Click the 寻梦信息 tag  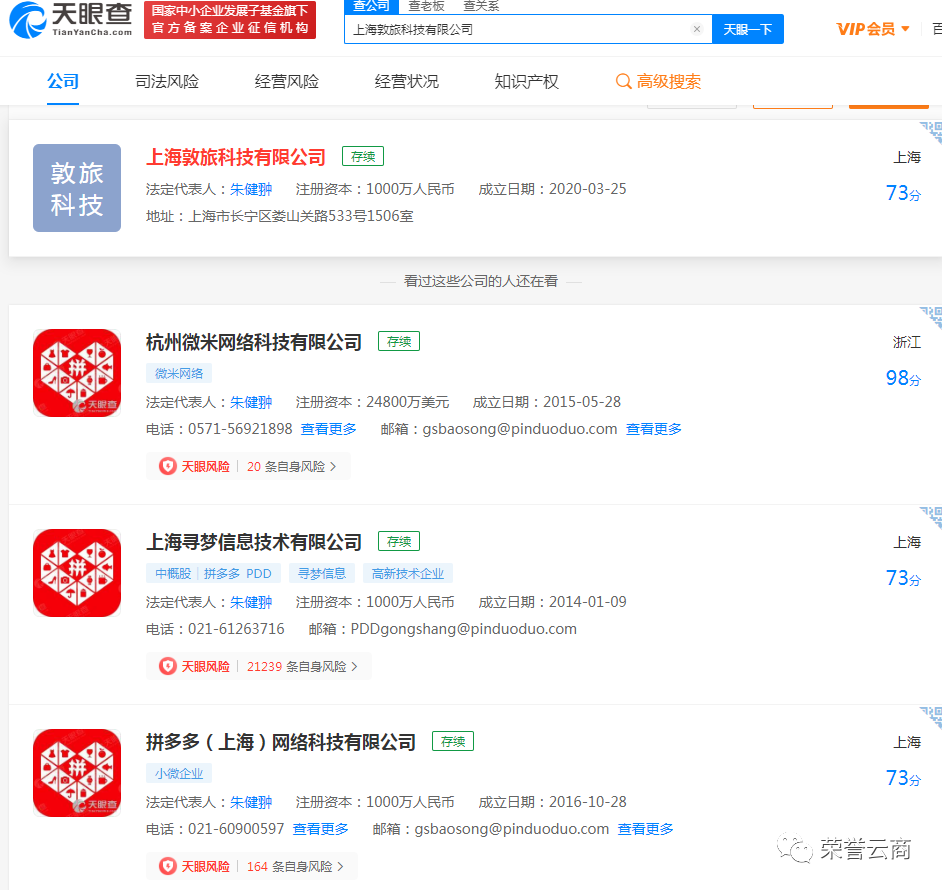(322, 573)
